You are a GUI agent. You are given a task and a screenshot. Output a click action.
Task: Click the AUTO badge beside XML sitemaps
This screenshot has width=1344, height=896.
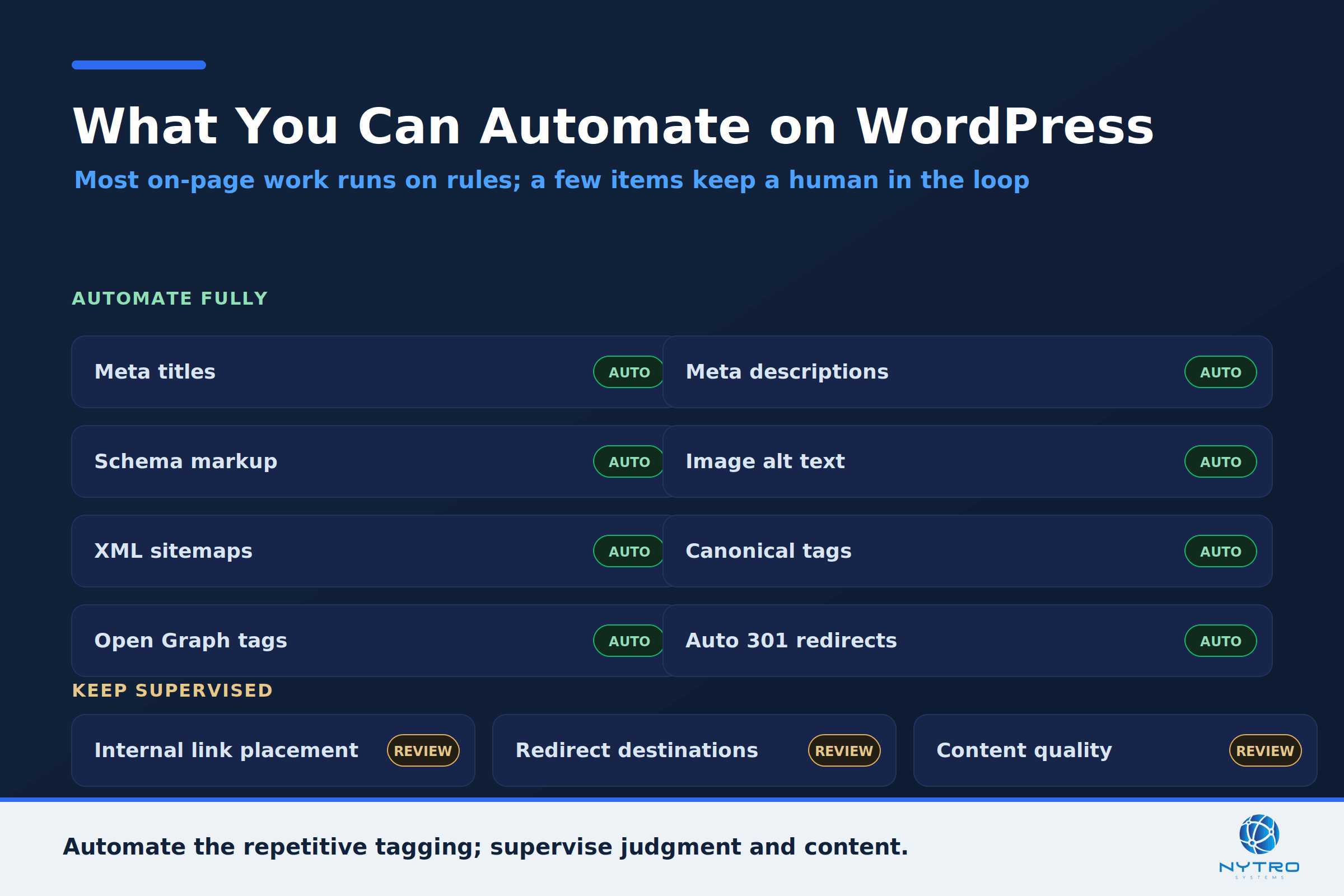pos(628,551)
